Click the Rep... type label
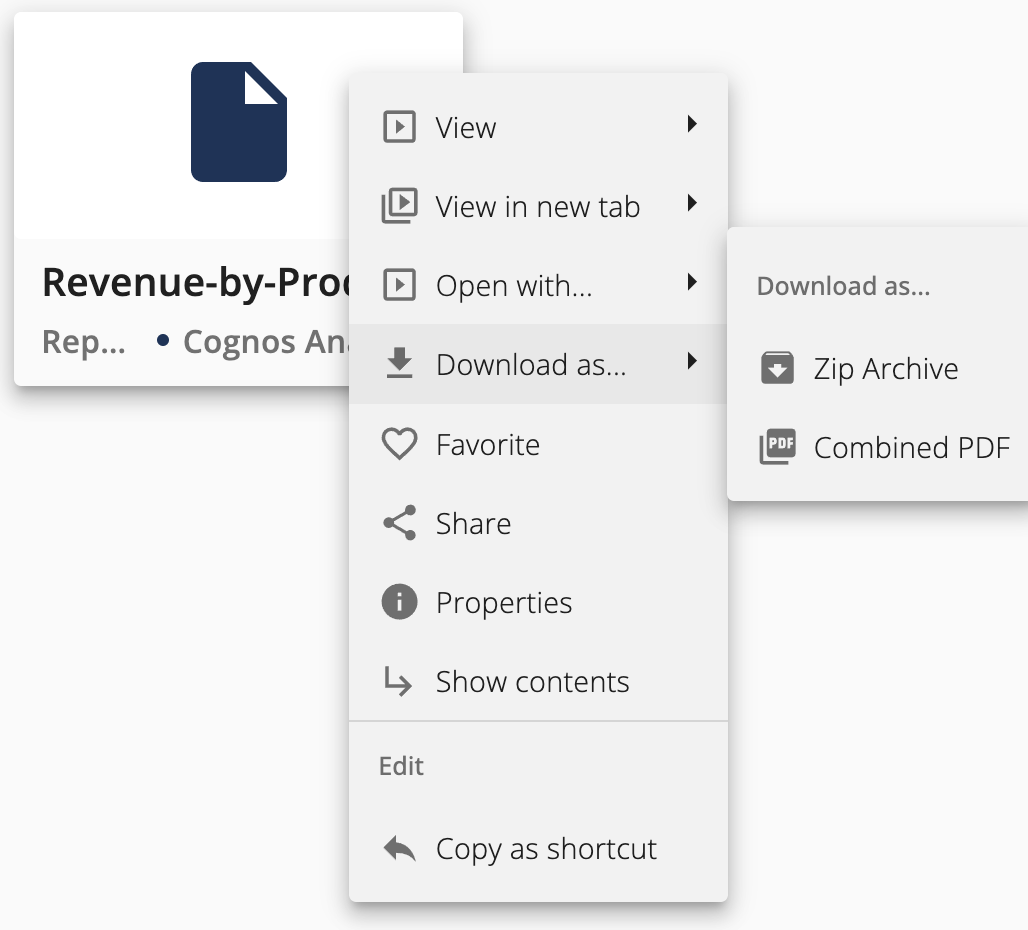Screen dimensions: 1028x930 [x=83, y=341]
